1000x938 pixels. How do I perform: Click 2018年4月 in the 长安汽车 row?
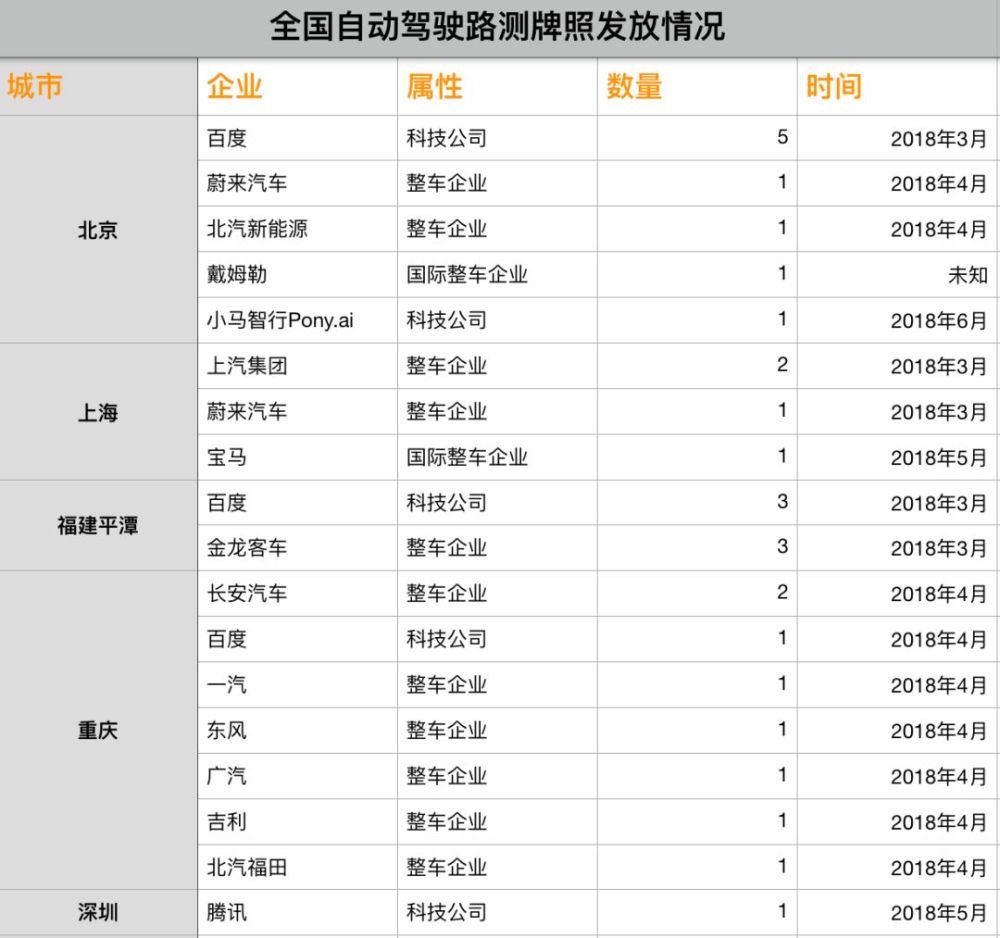pos(939,594)
